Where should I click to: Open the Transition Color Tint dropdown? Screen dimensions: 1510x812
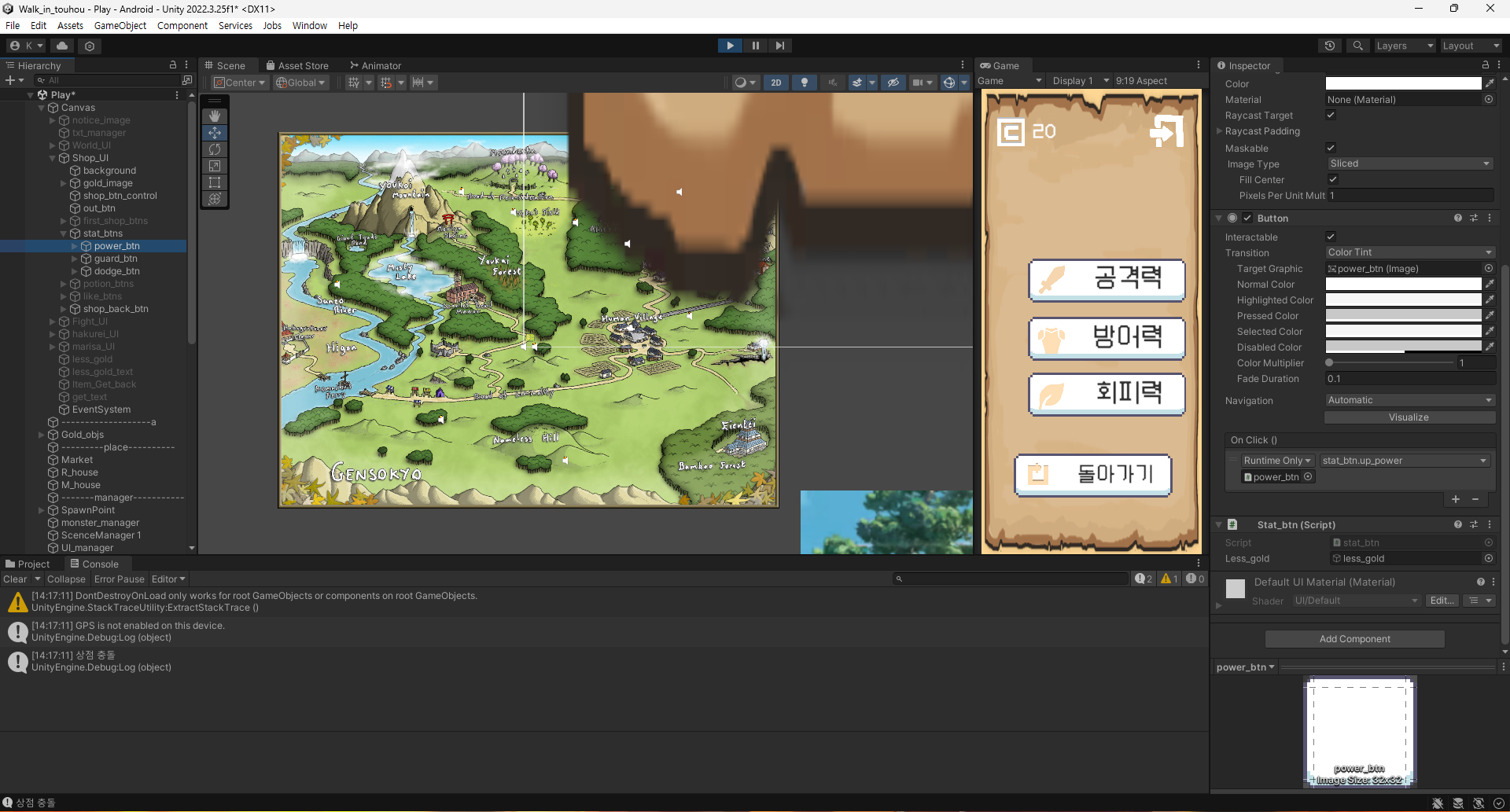point(1409,252)
